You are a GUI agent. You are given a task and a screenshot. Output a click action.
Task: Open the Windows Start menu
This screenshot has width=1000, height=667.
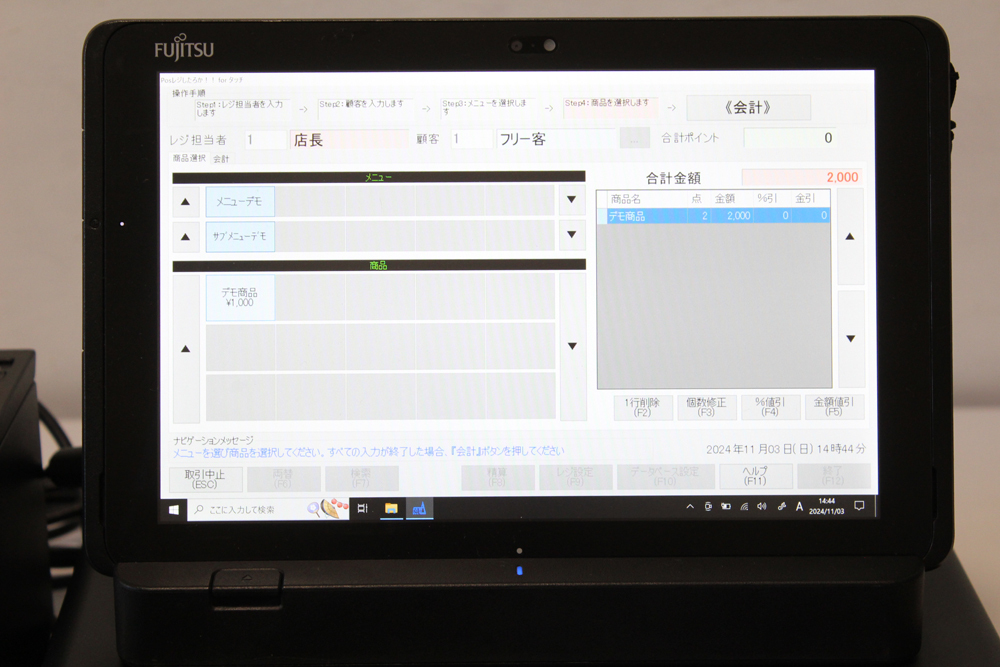[173, 509]
